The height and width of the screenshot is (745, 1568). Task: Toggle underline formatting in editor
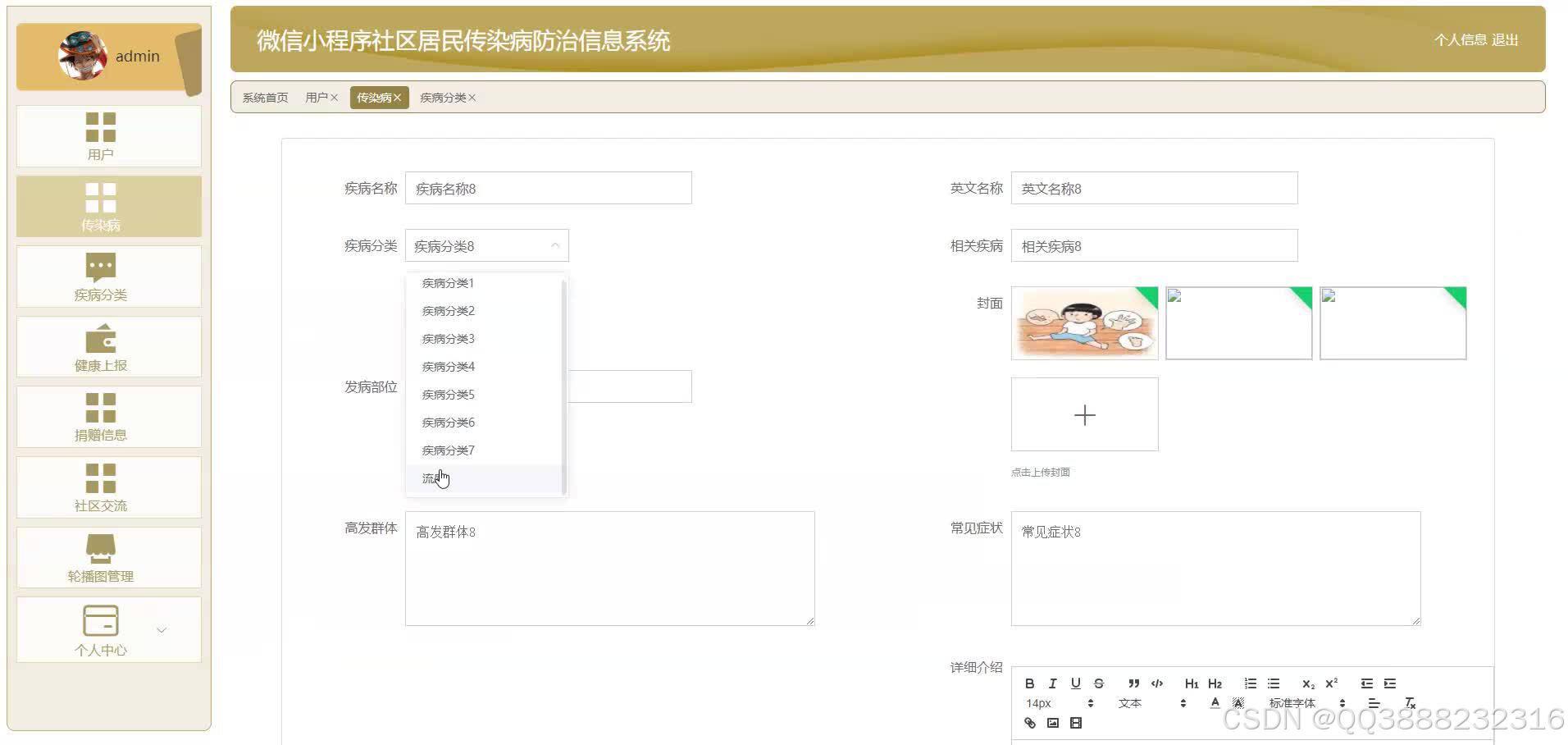pyautogui.click(x=1075, y=683)
